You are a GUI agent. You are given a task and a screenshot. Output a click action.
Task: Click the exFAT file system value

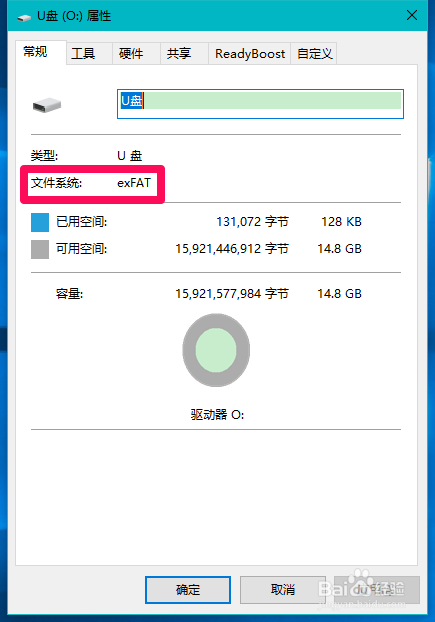pos(134,183)
